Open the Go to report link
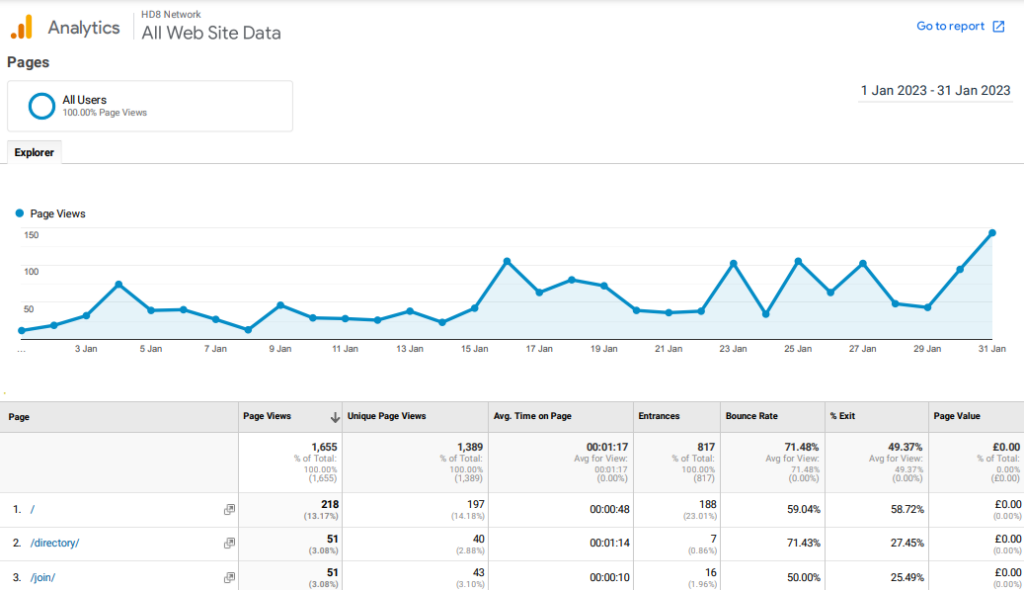 click(x=952, y=26)
